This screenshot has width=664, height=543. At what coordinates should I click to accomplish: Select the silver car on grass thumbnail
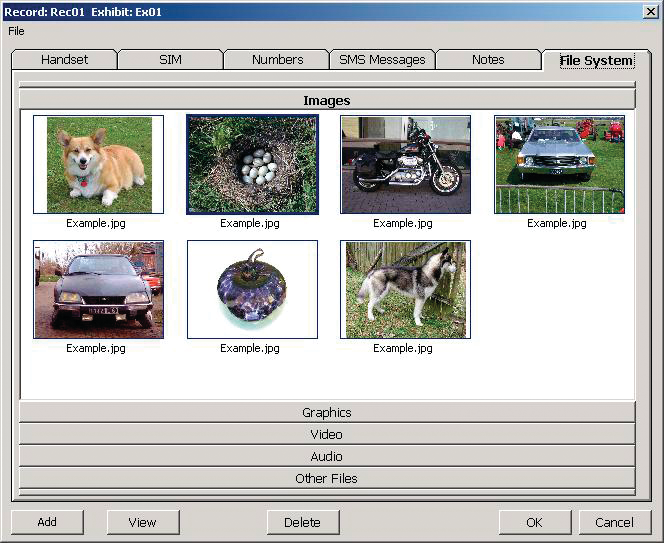click(559, 164)
